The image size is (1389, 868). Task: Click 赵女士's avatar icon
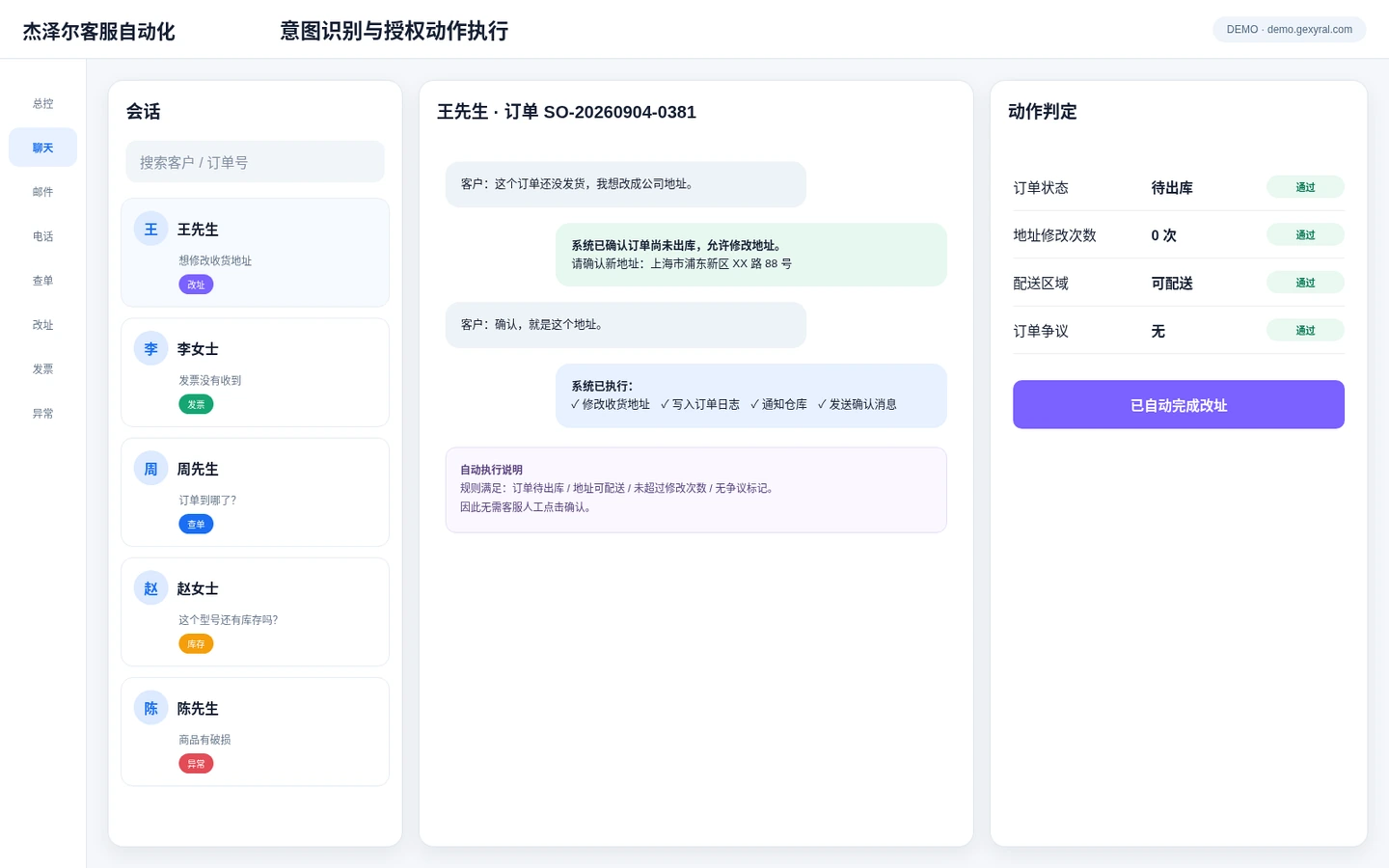[150, 587]
